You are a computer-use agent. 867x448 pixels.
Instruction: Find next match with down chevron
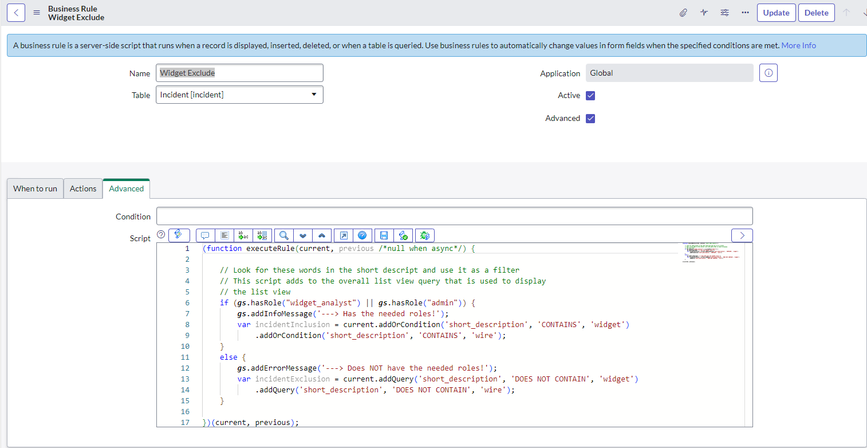303,235
